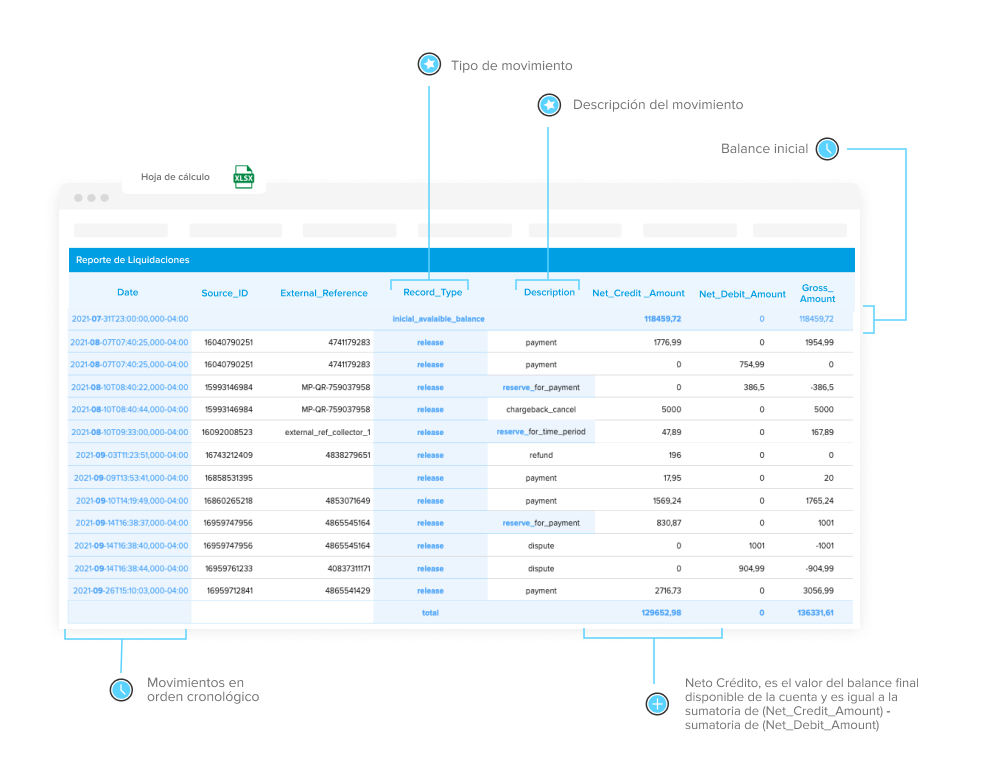
Task: Click the Record_Type column header
Action: [433, 293]
